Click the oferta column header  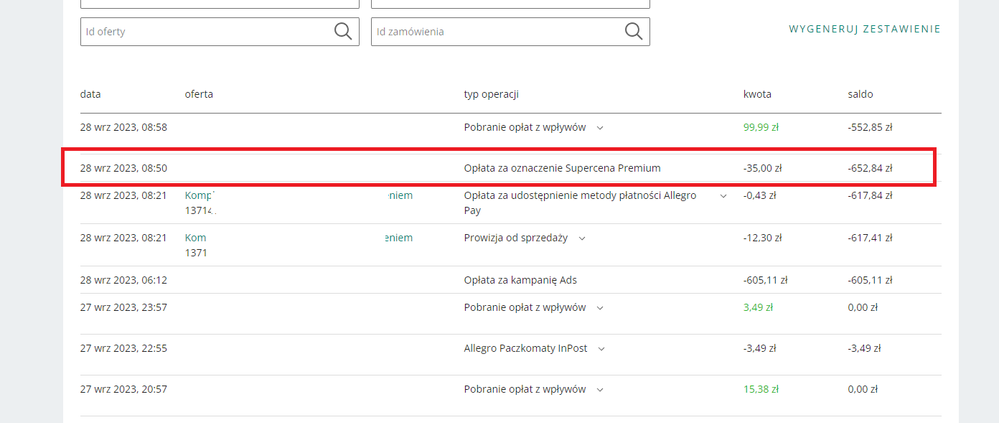pos(199,94)
